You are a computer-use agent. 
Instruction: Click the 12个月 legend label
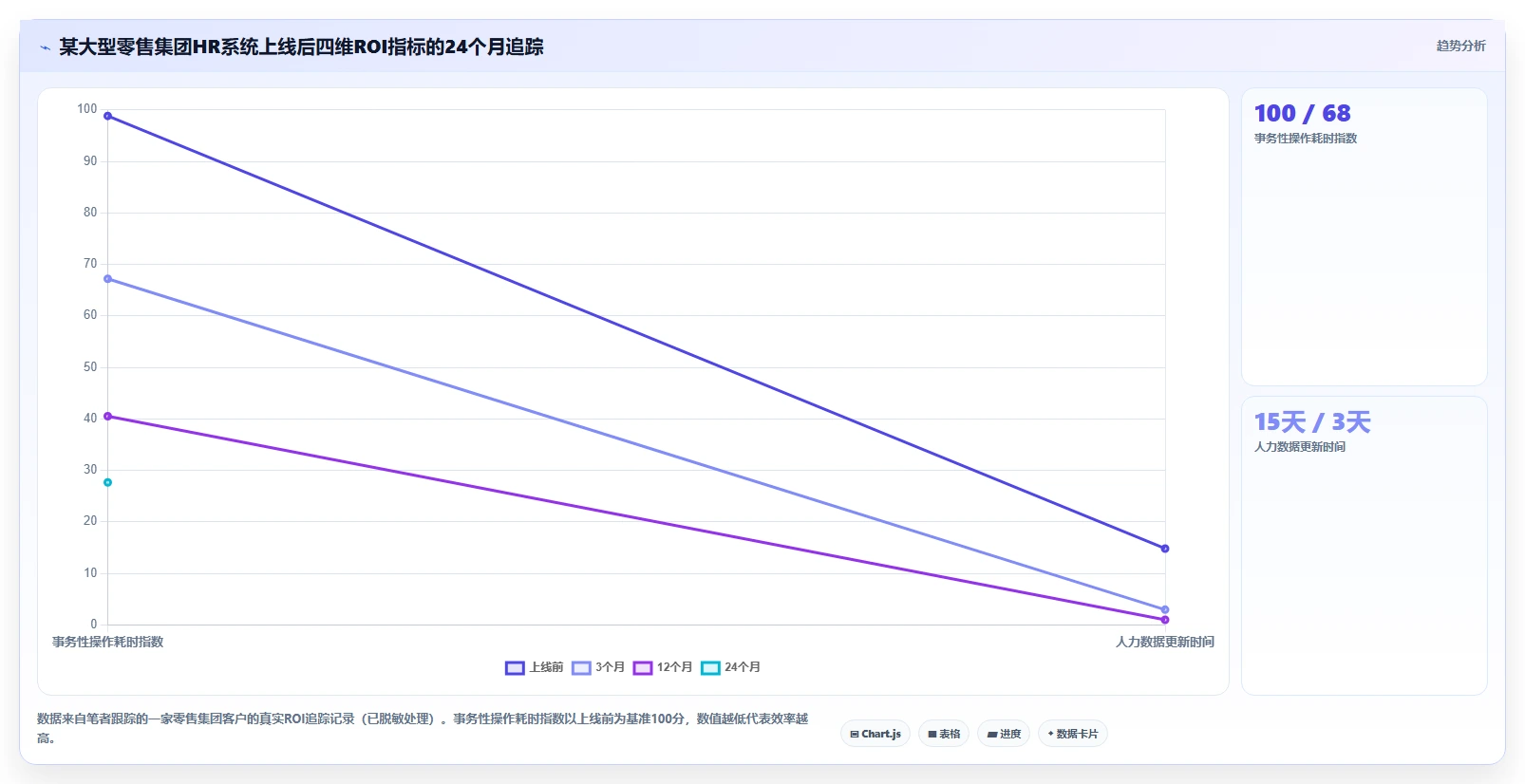point(674,667)
